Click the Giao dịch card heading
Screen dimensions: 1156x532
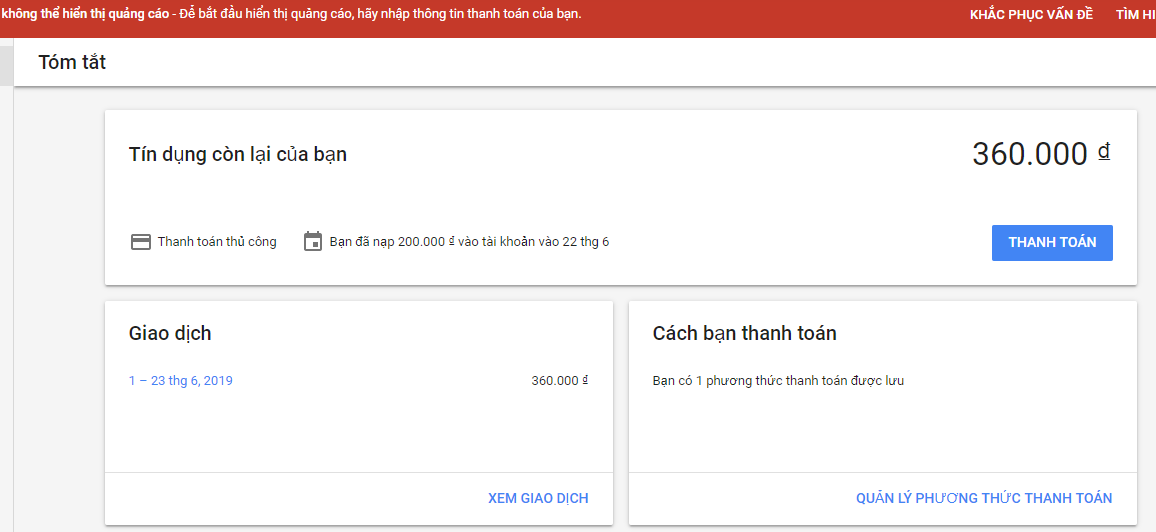170,334
